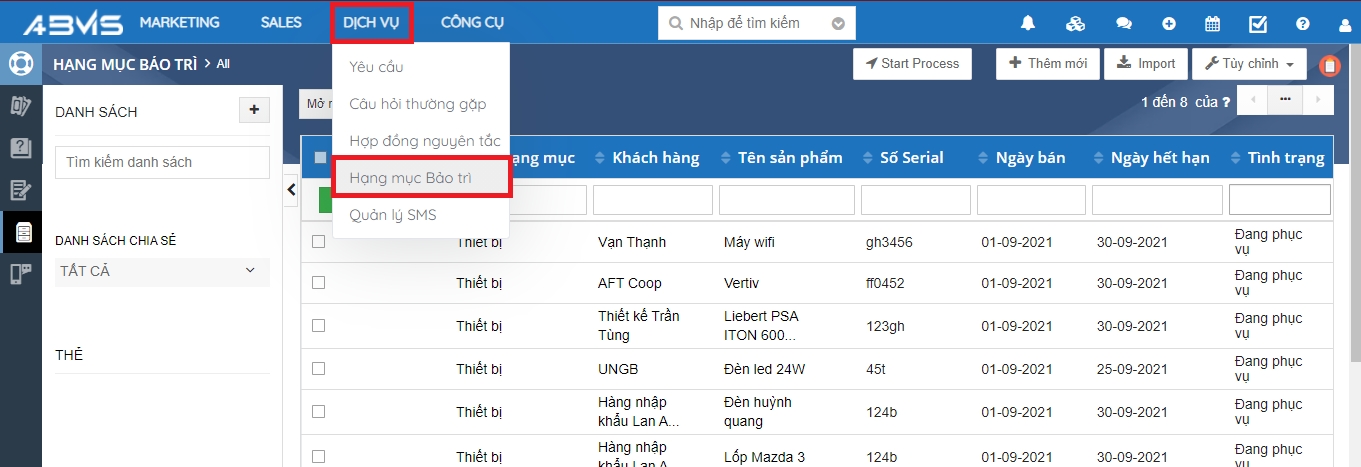This screenshot has width=1361, height=467.
Task: Click the Thêm mới button
Action: tap(1047, 64)
